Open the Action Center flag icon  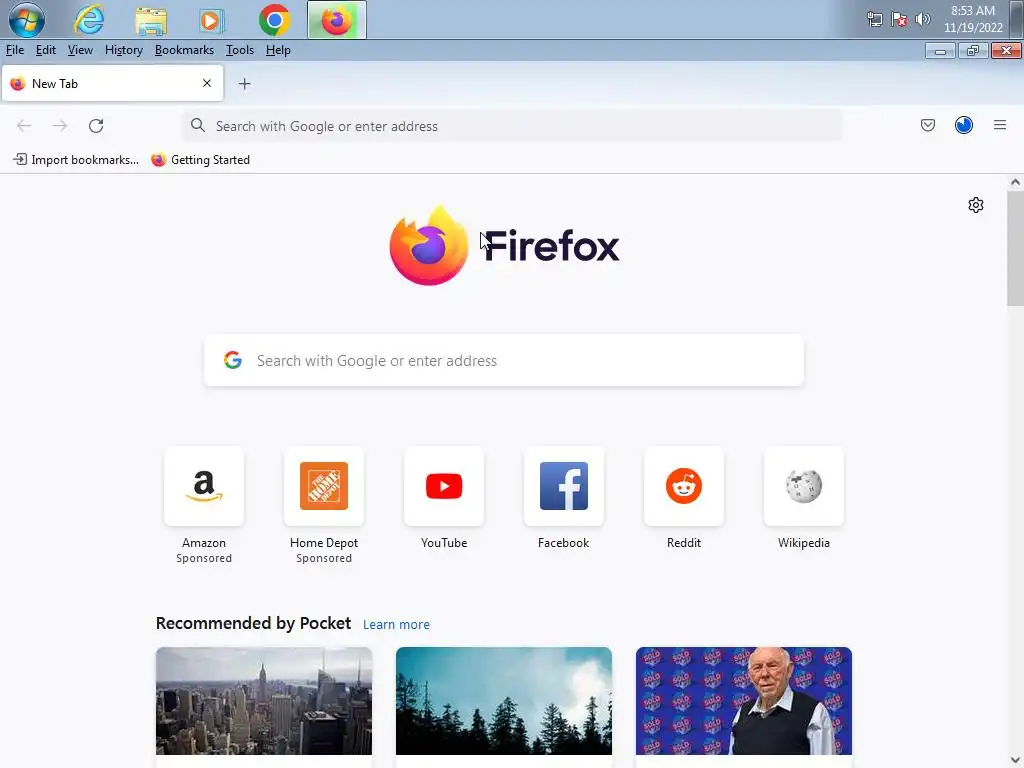[x=899, y=19]
